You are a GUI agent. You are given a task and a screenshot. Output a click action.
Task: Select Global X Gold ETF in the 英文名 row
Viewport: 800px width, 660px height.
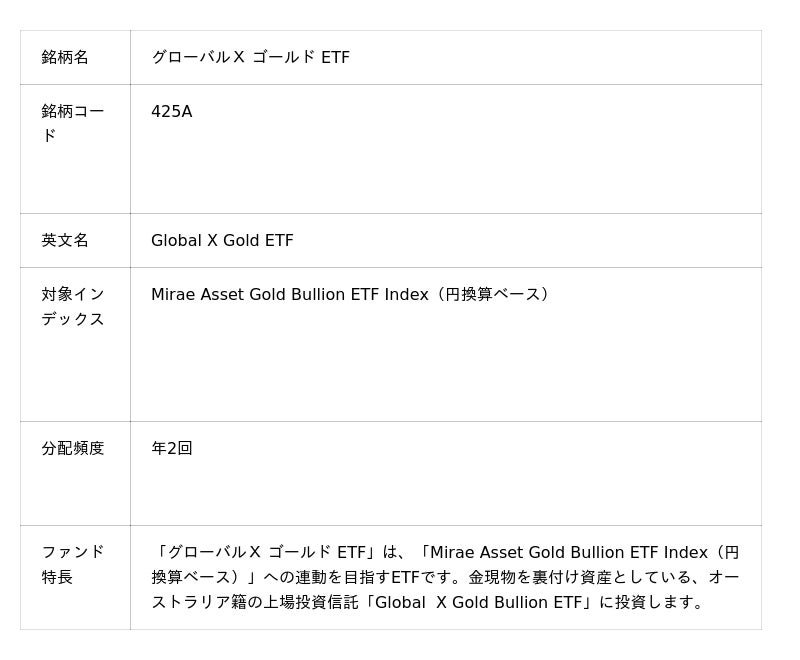(222, 240)
